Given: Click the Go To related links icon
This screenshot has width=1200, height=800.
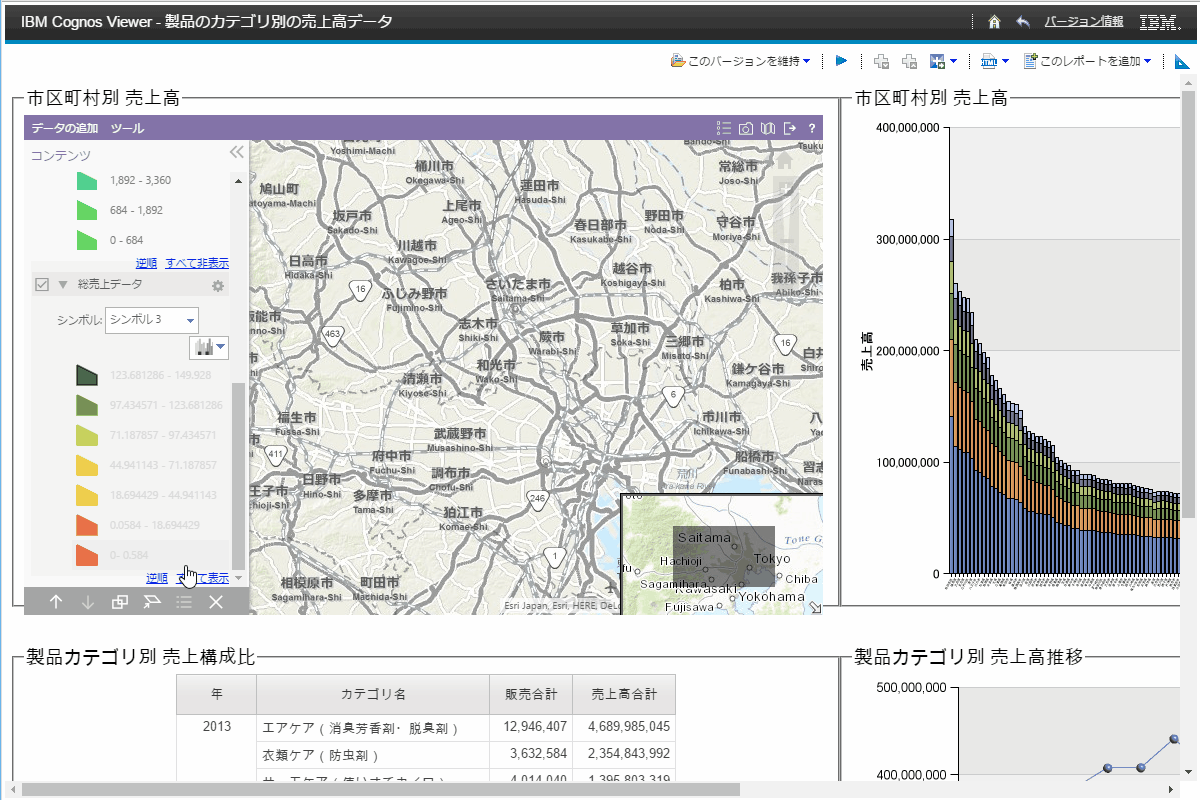Looking at the screenshot, I should coord(938,61).
